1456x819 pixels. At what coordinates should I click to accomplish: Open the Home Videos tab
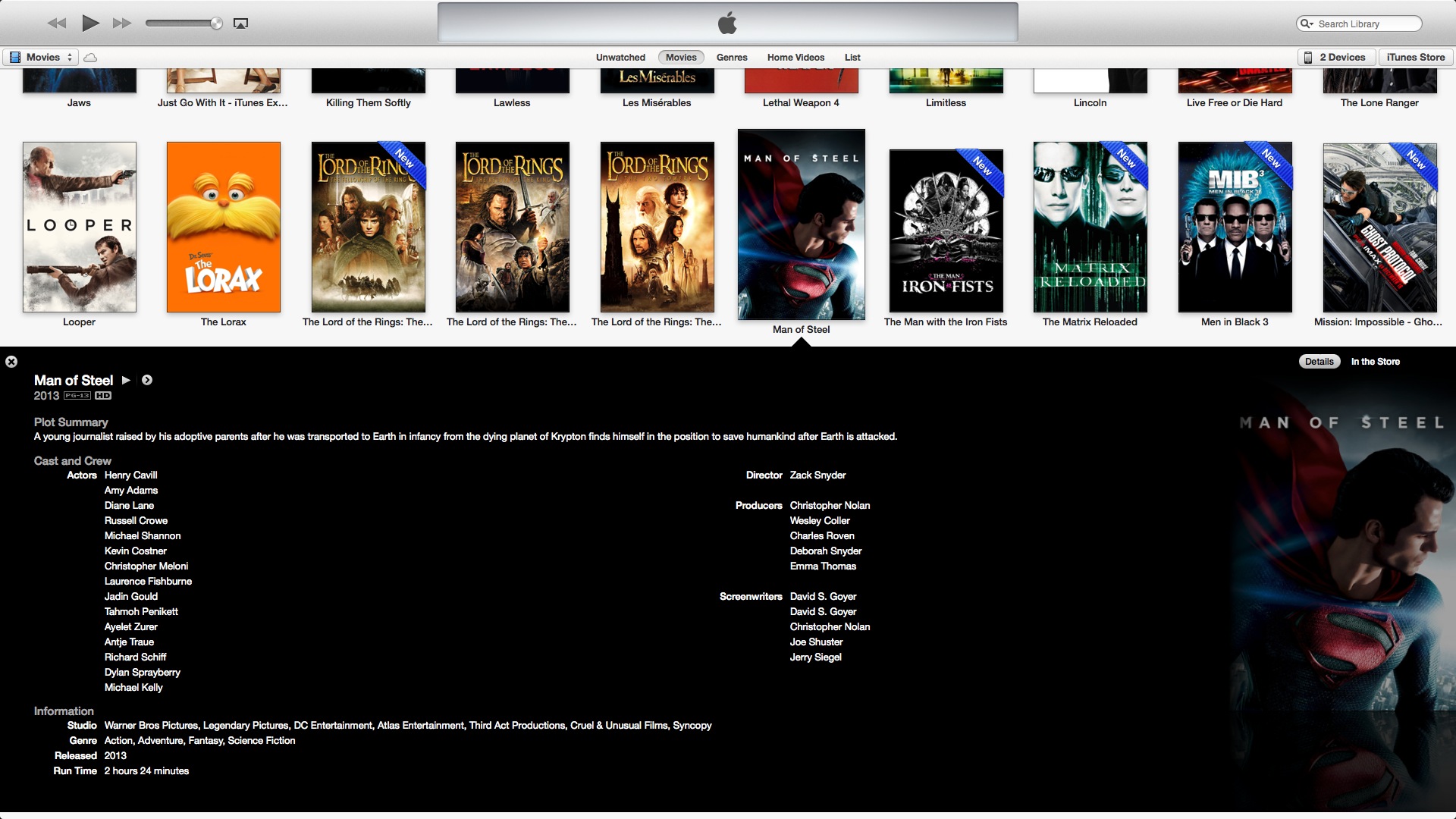pos(795,57)
